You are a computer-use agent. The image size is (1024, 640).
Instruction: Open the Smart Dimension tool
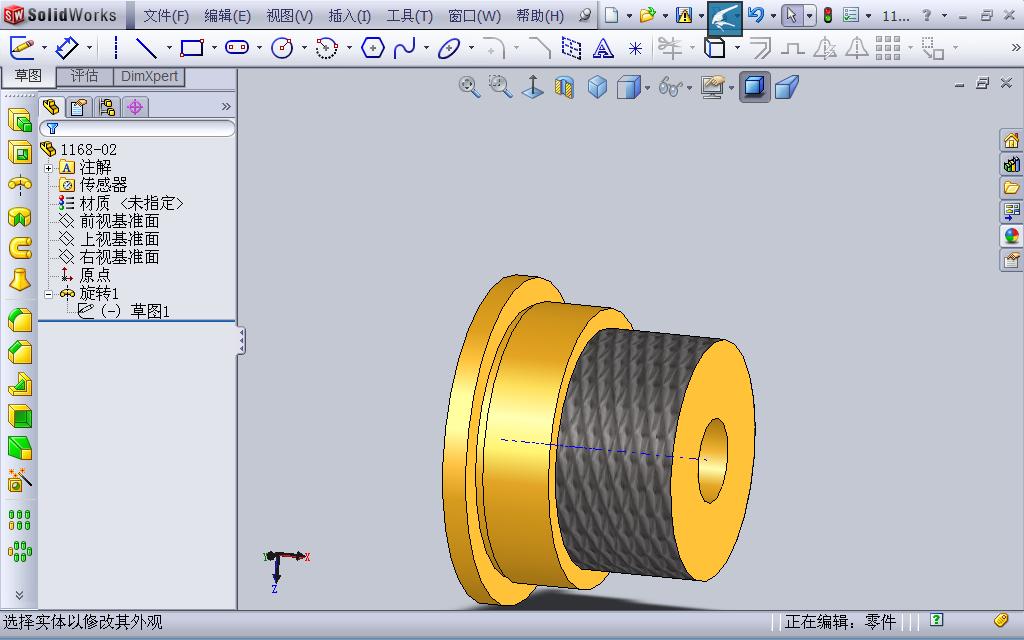(x=67, y=48)
